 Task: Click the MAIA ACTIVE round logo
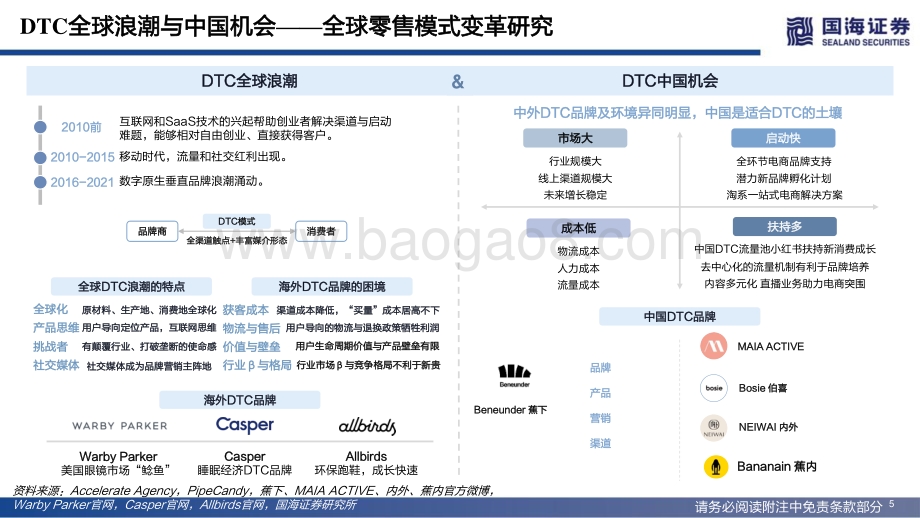[714, 346]
